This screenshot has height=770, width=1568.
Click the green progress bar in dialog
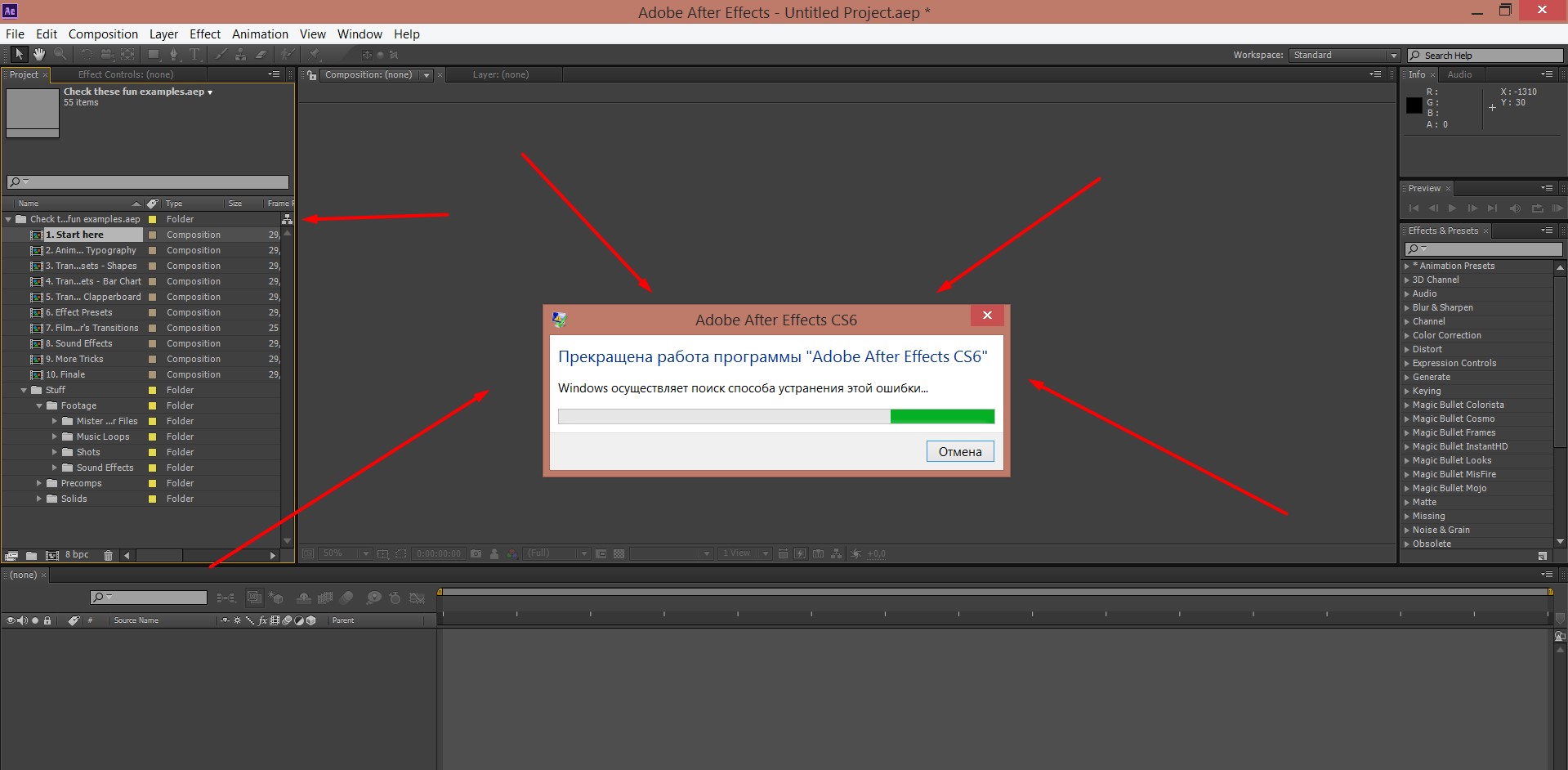pyautogui.click(x=942, y=417)
